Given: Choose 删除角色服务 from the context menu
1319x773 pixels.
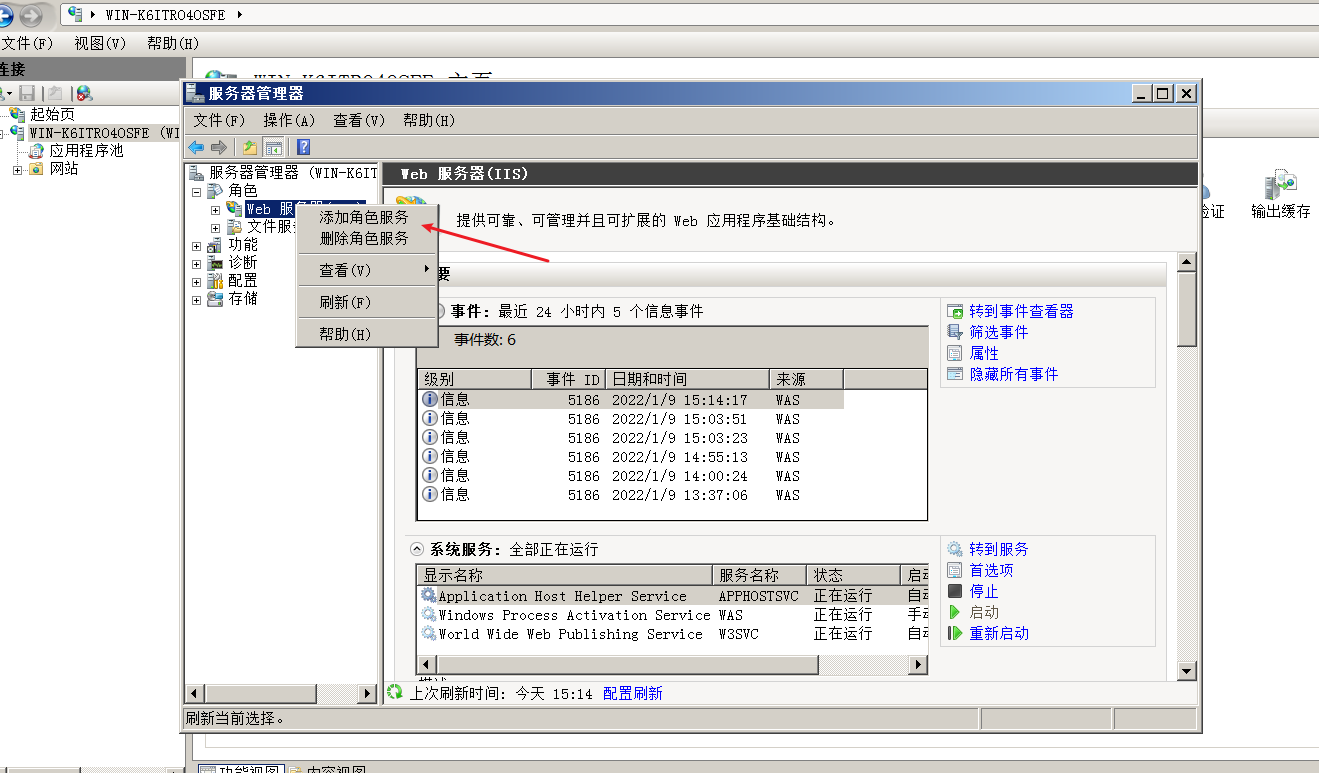Looking at the screenshot, I should click(x=366, y=238).
